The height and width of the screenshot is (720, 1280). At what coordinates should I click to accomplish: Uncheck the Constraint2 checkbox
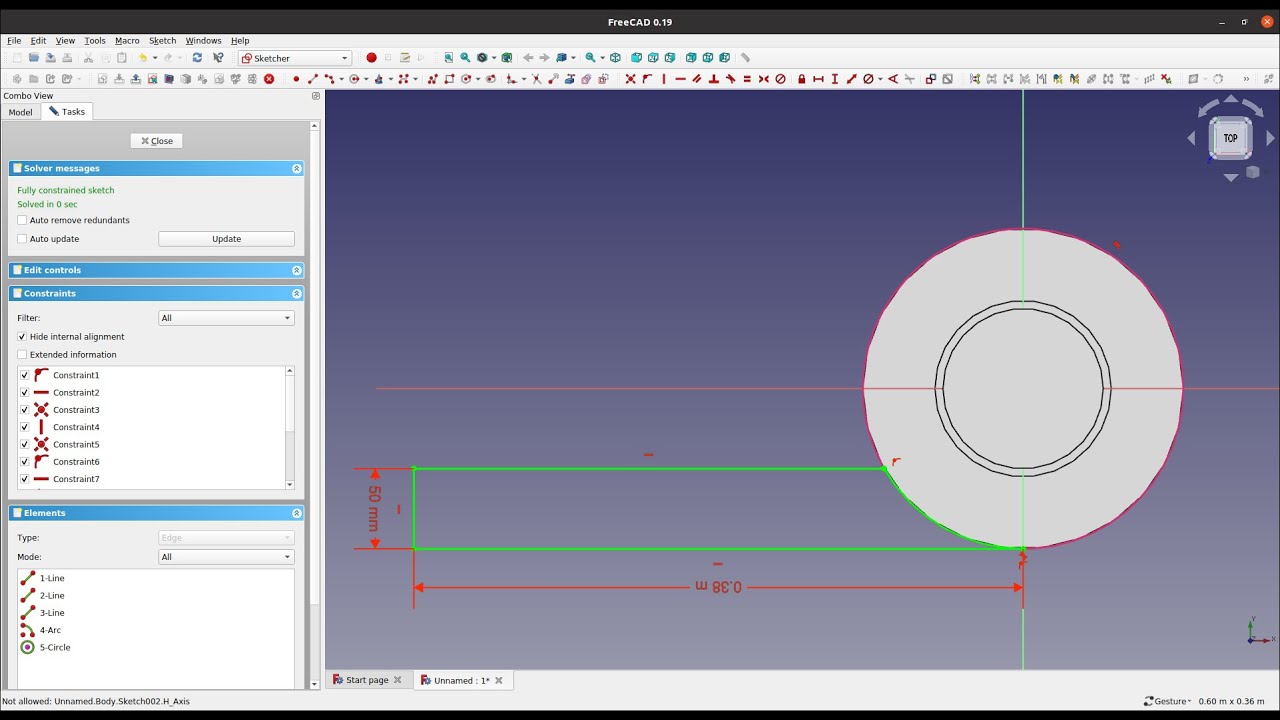click(25, 393)
